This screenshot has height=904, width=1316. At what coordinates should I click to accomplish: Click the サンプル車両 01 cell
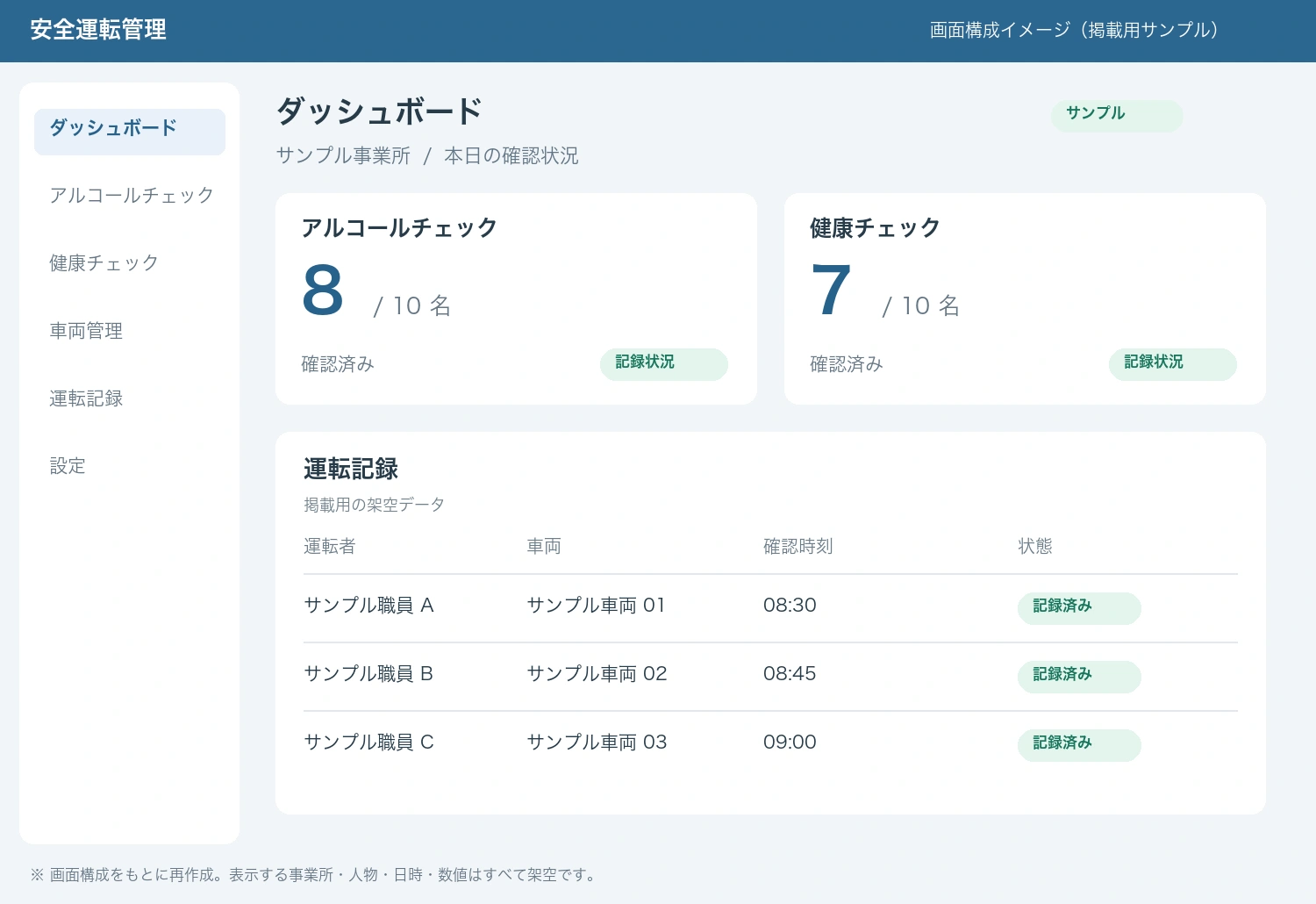pos(597,606)
